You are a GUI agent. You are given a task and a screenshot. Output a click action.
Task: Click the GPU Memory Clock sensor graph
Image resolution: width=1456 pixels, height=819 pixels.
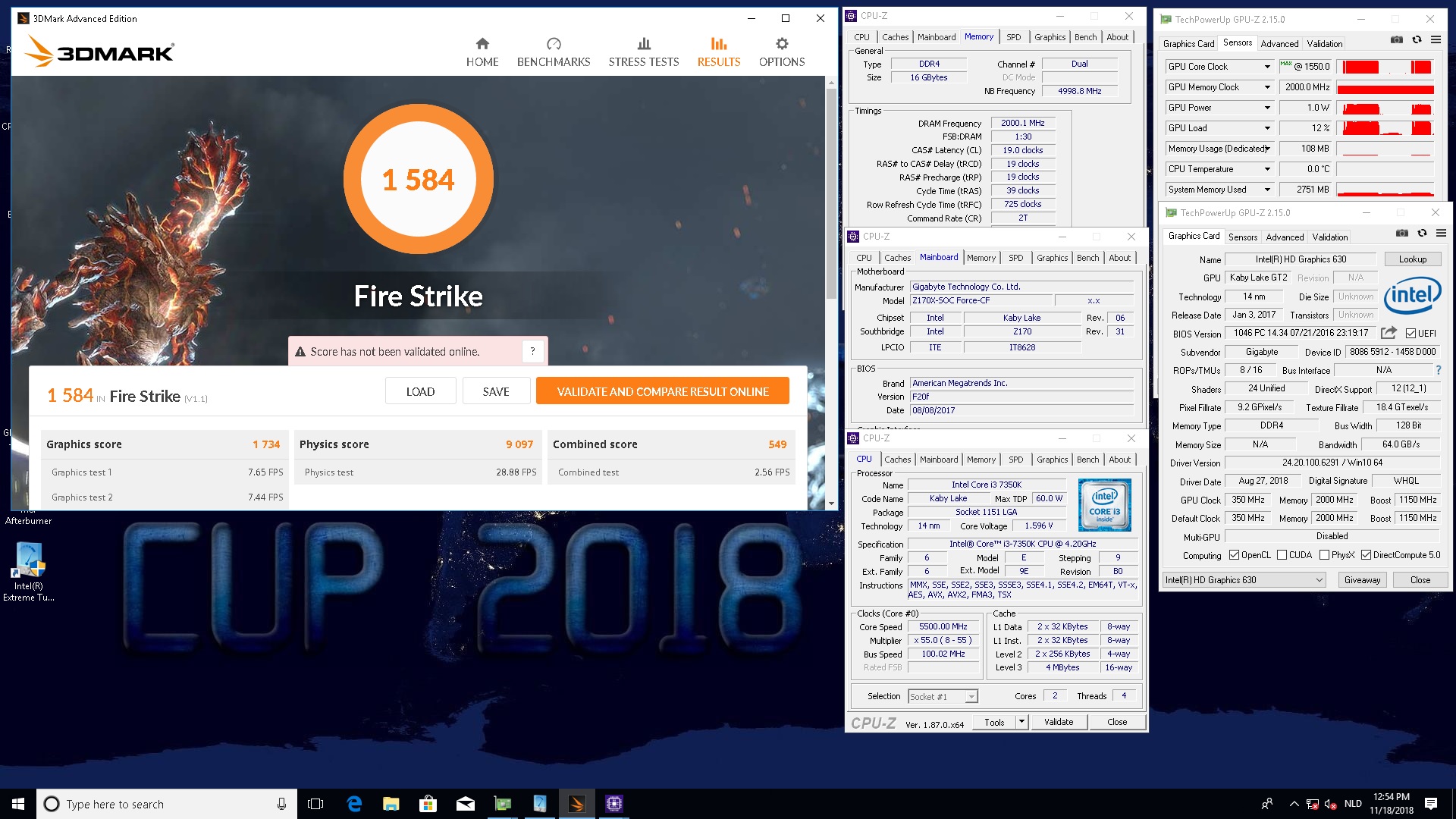click(1385, 87)
